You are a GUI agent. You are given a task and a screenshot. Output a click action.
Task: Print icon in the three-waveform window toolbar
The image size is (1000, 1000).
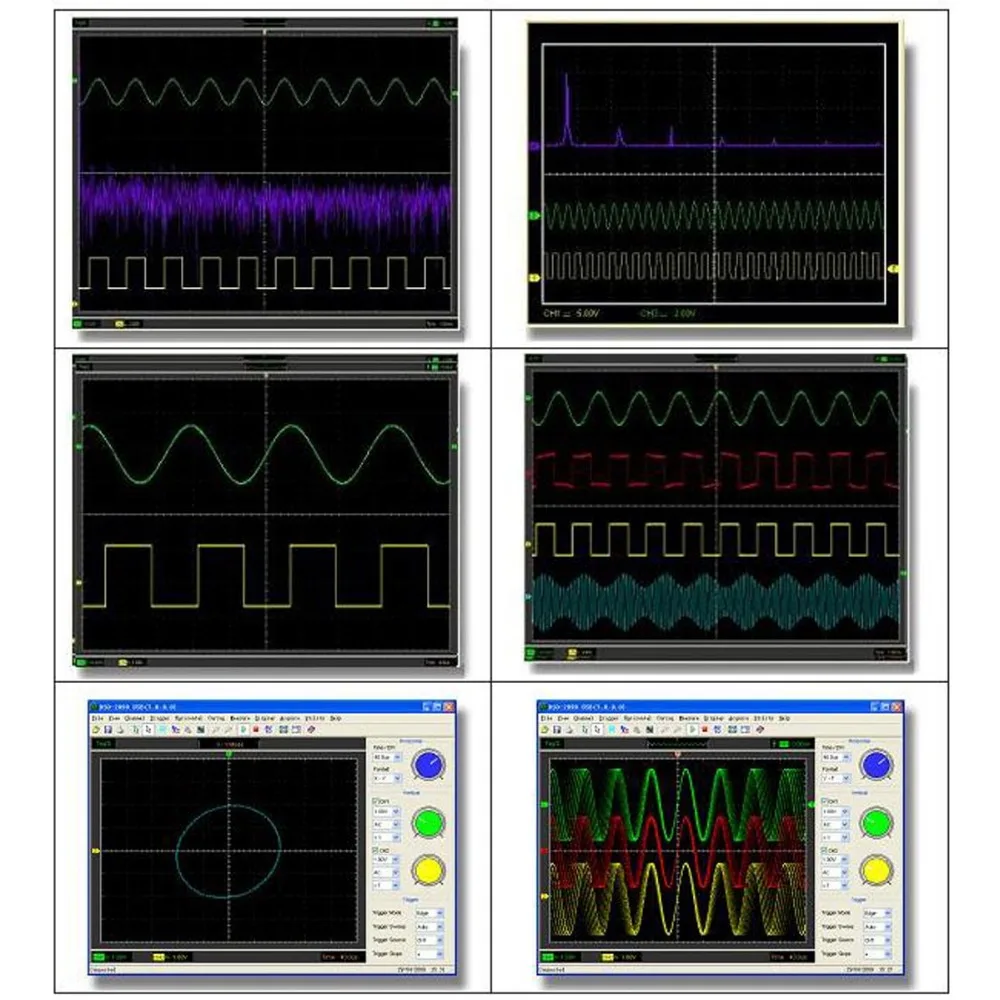(570, 730)
